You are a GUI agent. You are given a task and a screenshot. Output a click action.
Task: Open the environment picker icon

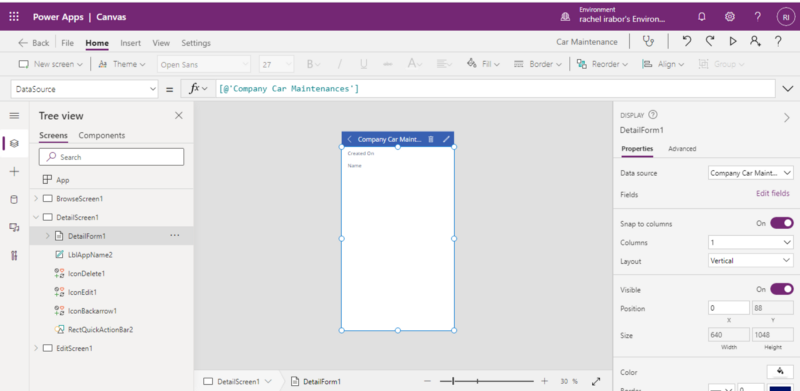point(565,17)
